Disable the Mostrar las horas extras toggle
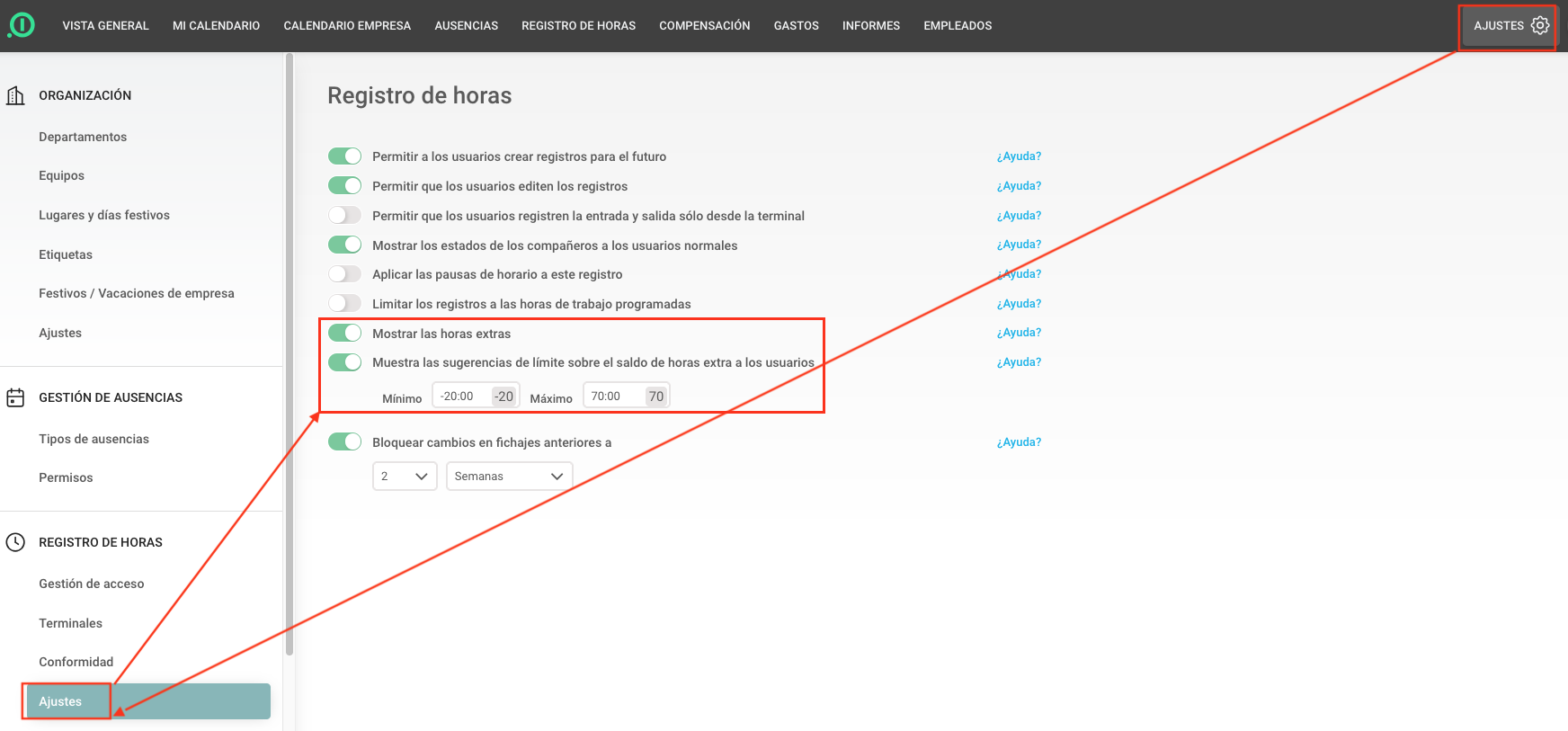Image resolution: width=1568 pixels, height=731 pixels. 344,334
